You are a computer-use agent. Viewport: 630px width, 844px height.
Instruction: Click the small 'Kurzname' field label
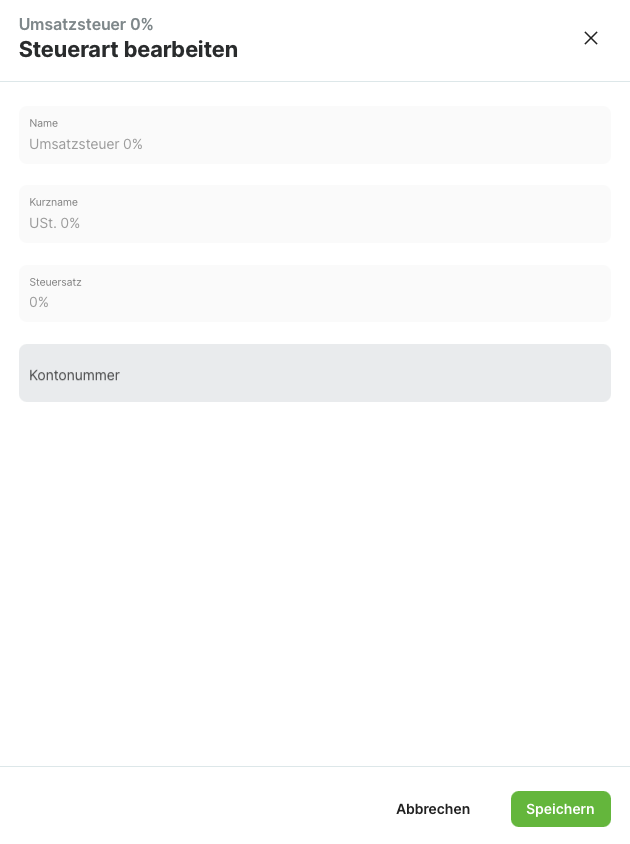click(x=54, y=202)
